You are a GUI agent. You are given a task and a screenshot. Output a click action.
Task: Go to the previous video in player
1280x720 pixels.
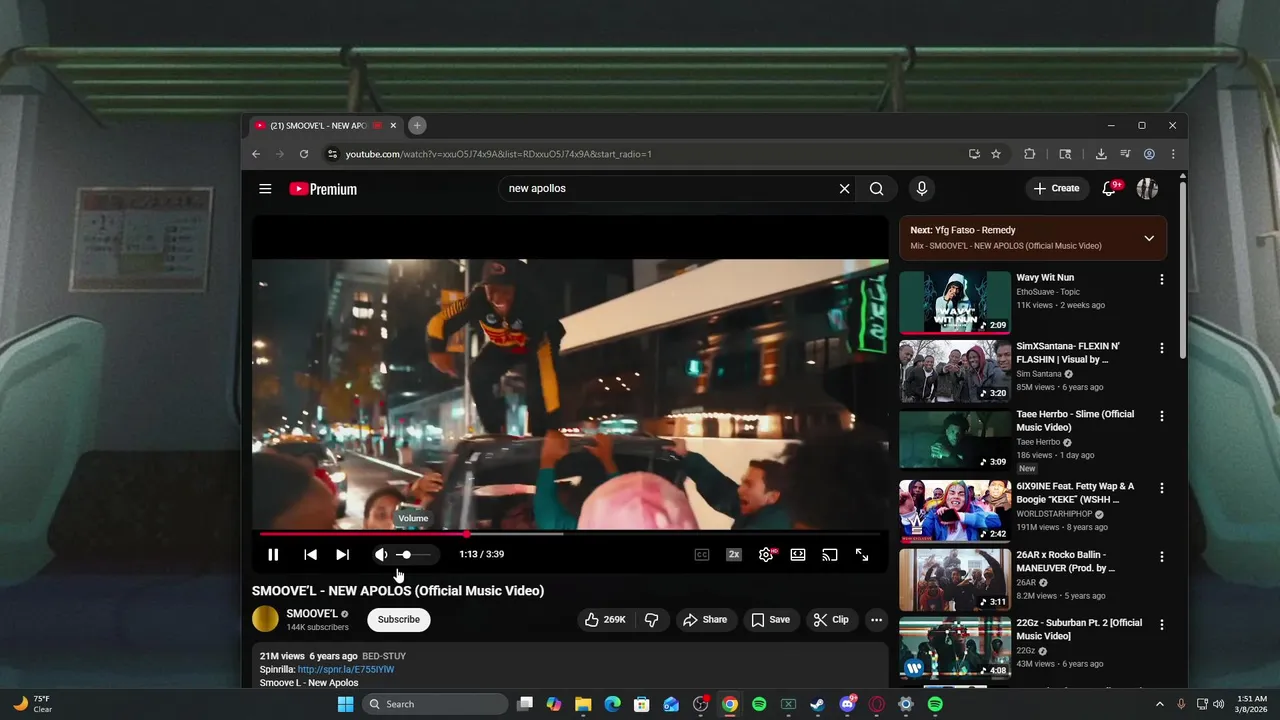310,555
